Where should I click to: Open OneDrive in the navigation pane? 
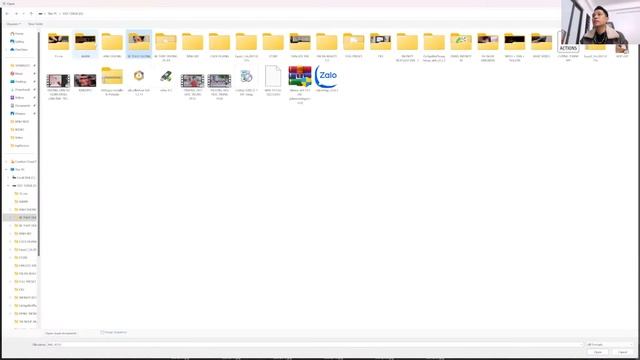coord(19,49)
